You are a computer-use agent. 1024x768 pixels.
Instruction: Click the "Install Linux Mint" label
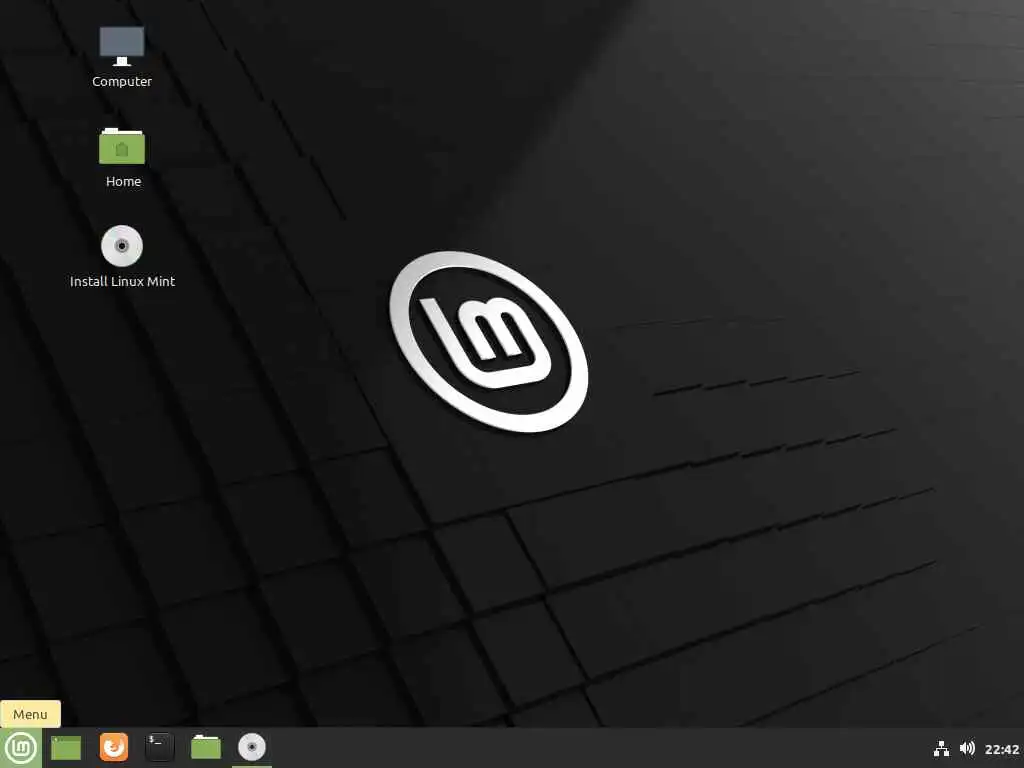click(122, 281)
